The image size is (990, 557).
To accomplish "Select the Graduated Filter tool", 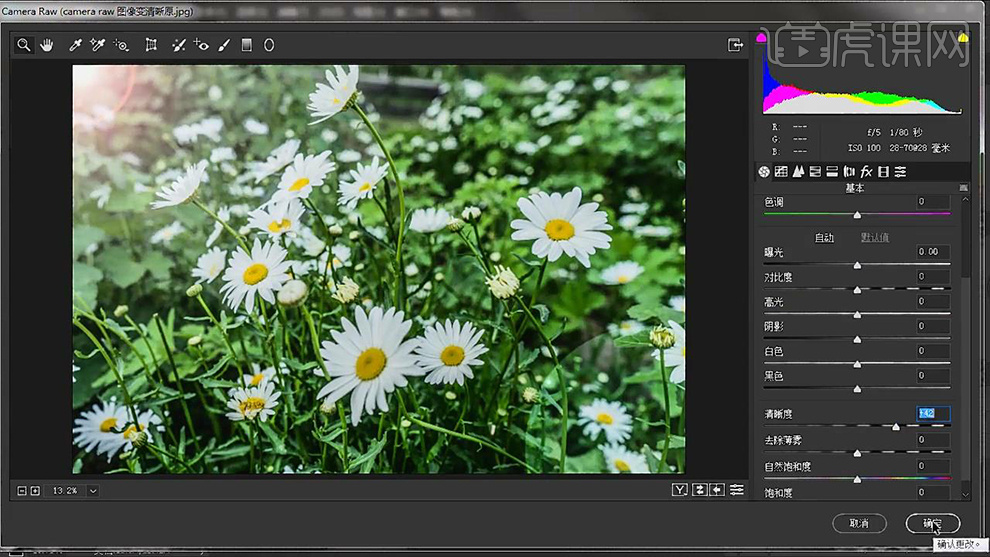I will pos(247,45).
